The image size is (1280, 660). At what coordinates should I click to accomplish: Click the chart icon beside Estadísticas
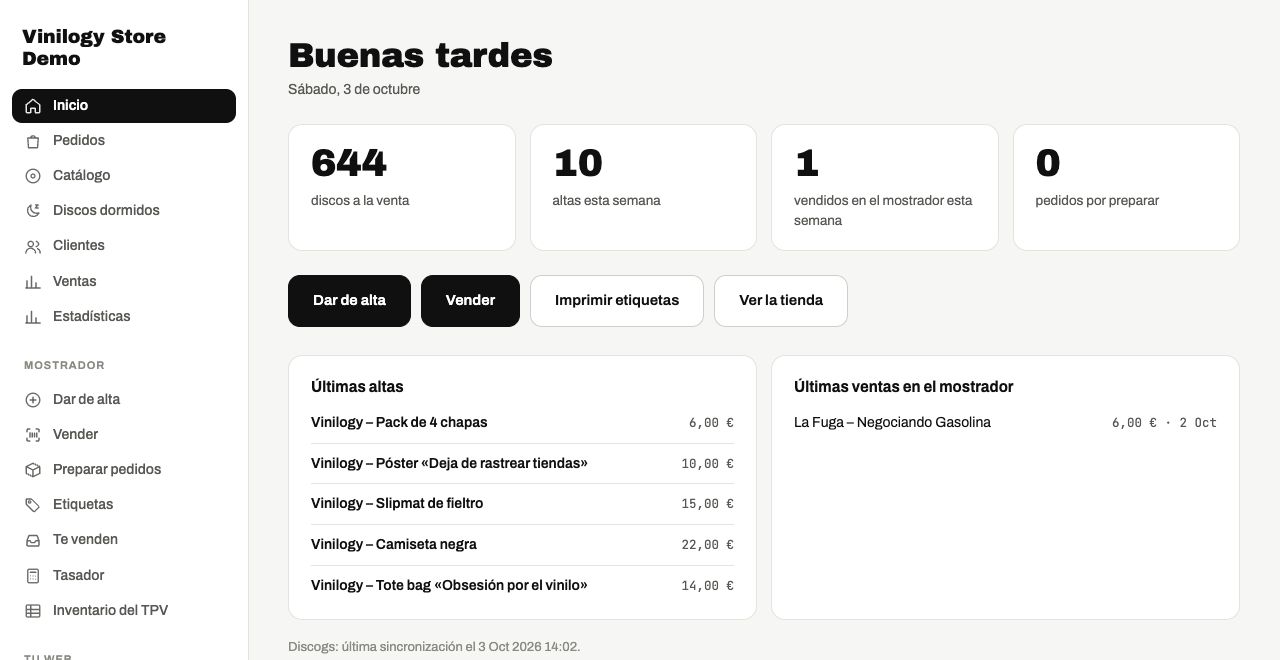(x=33, y=317)
